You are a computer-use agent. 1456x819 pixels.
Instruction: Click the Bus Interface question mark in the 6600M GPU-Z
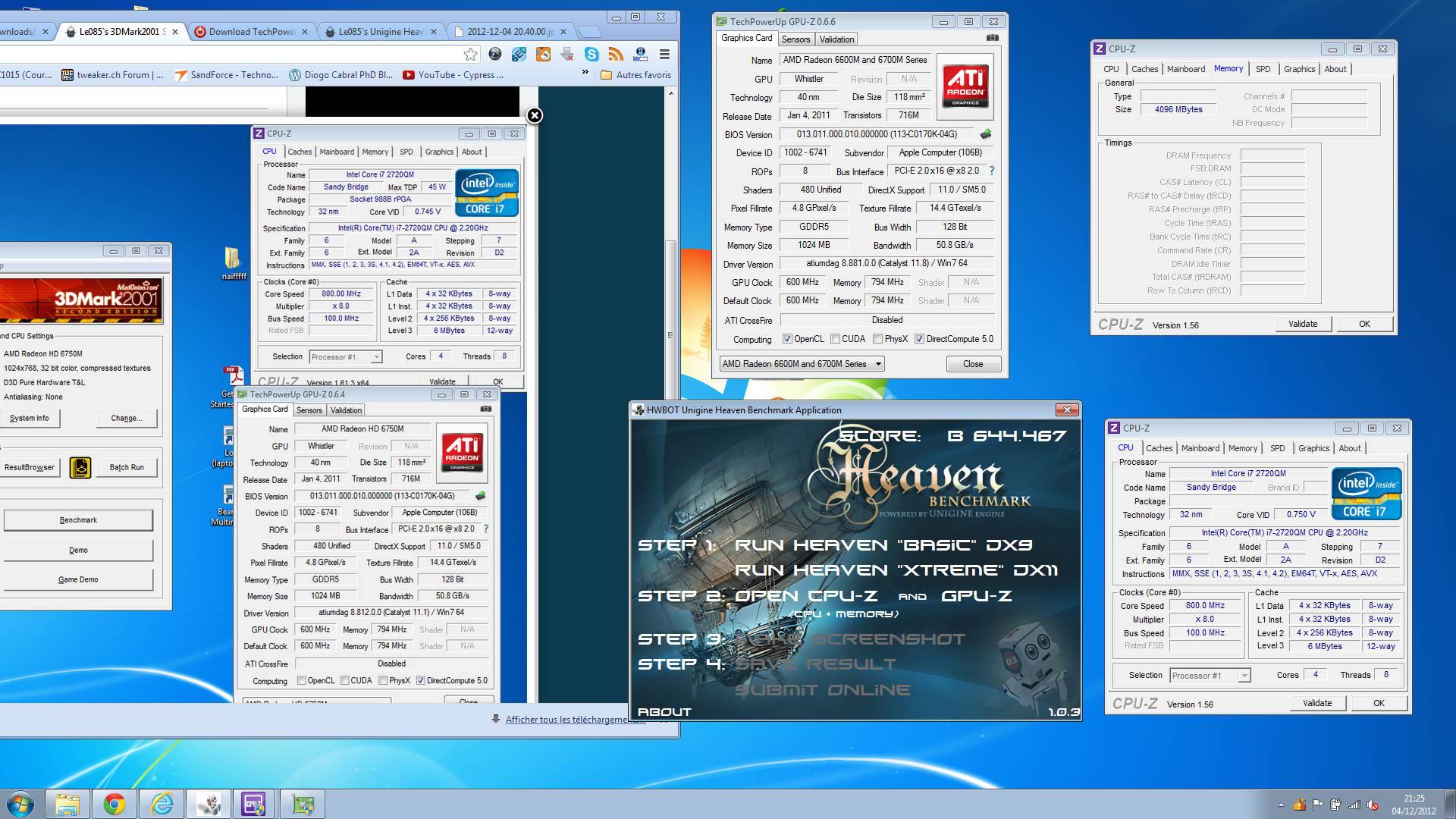point(991,171)
